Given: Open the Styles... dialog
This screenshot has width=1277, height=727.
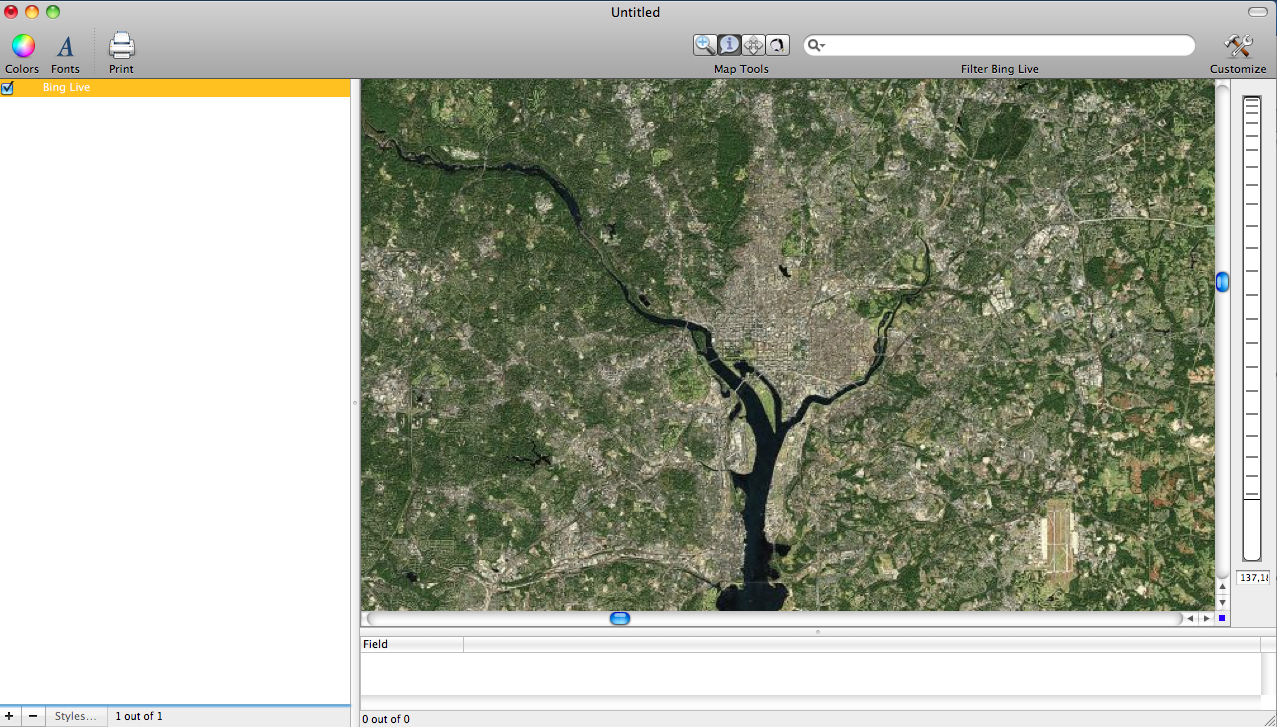Looking at the screenshot, I should click(x=75, y=716).
